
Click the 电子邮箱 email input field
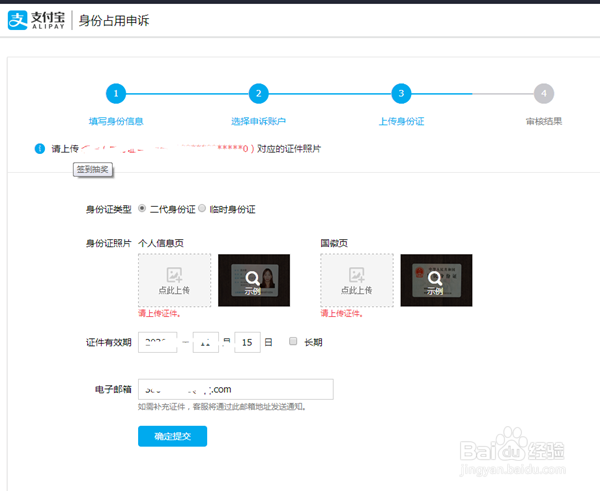[x=236, y=389]
